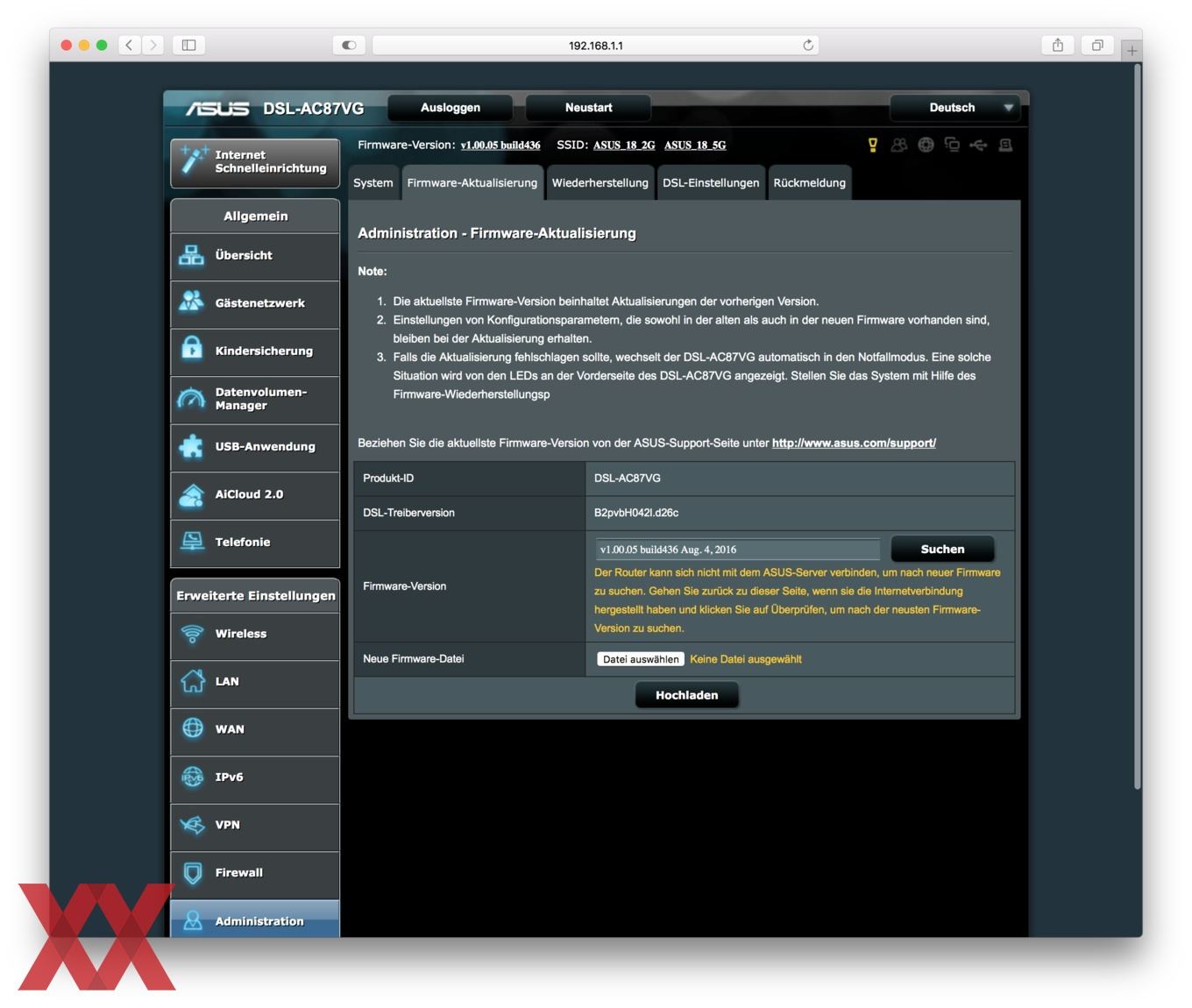Open Übersicht network map
Screen dimensions: 1192x1008
[x=255, y=256]
